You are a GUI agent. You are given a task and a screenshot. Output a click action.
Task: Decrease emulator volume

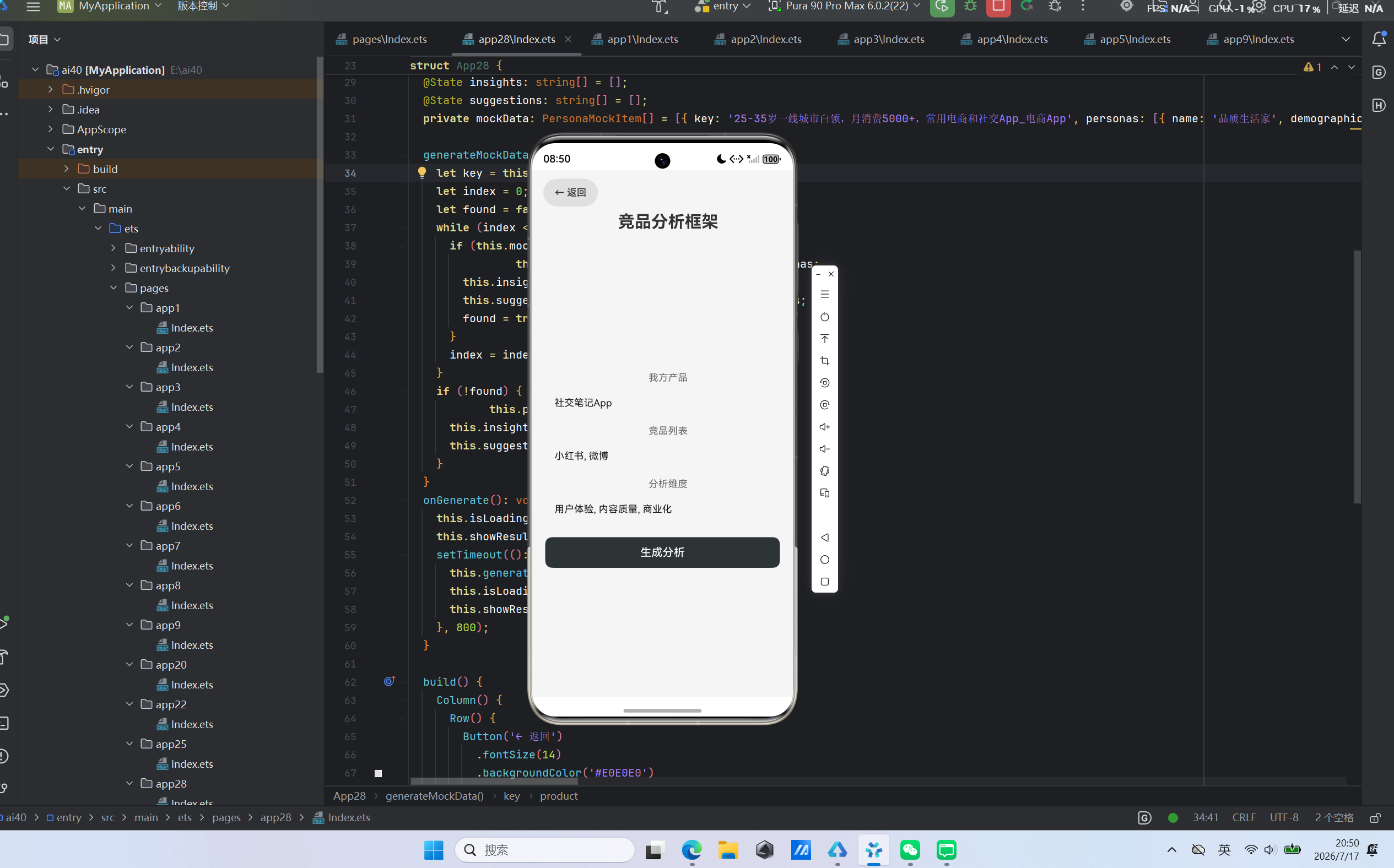pos(824,449)
